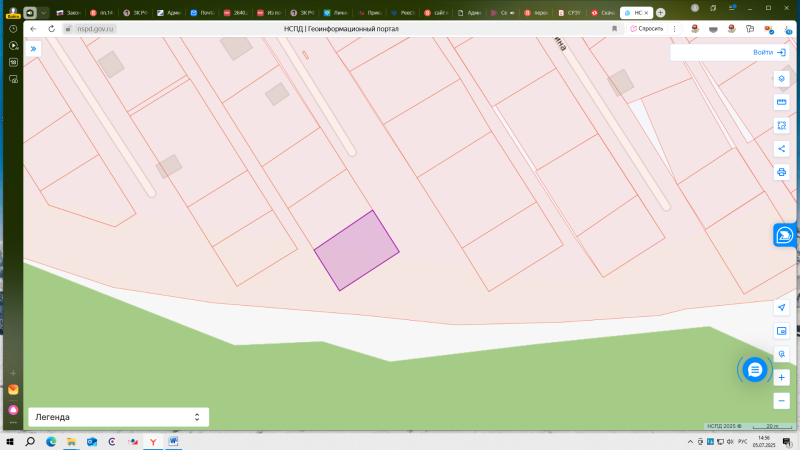The image size is (800, 450).
Task: Switch to the Реестр browser tab
Action: [403, 13]
